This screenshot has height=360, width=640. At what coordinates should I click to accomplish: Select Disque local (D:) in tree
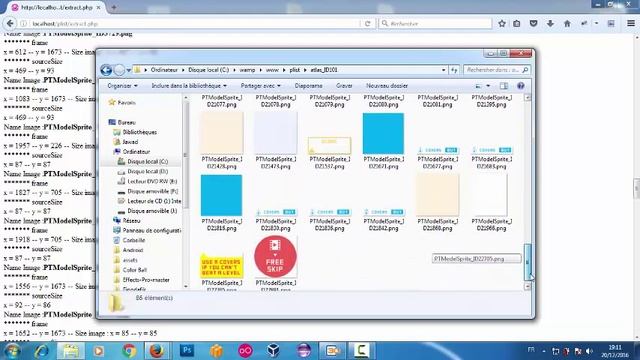click(x=143, y=171)
